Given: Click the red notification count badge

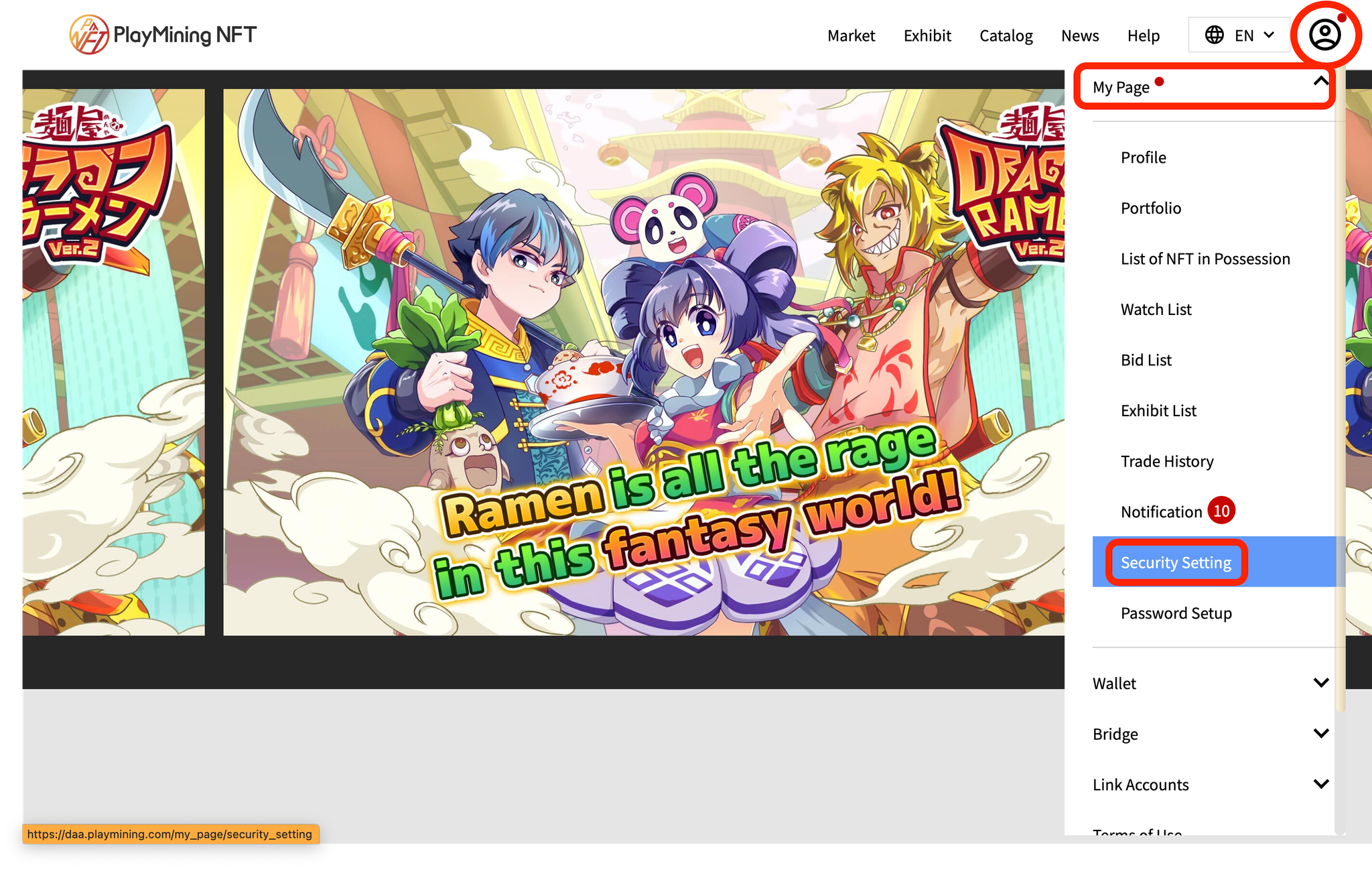Looking at the screenshot, I should (1221, 511).
